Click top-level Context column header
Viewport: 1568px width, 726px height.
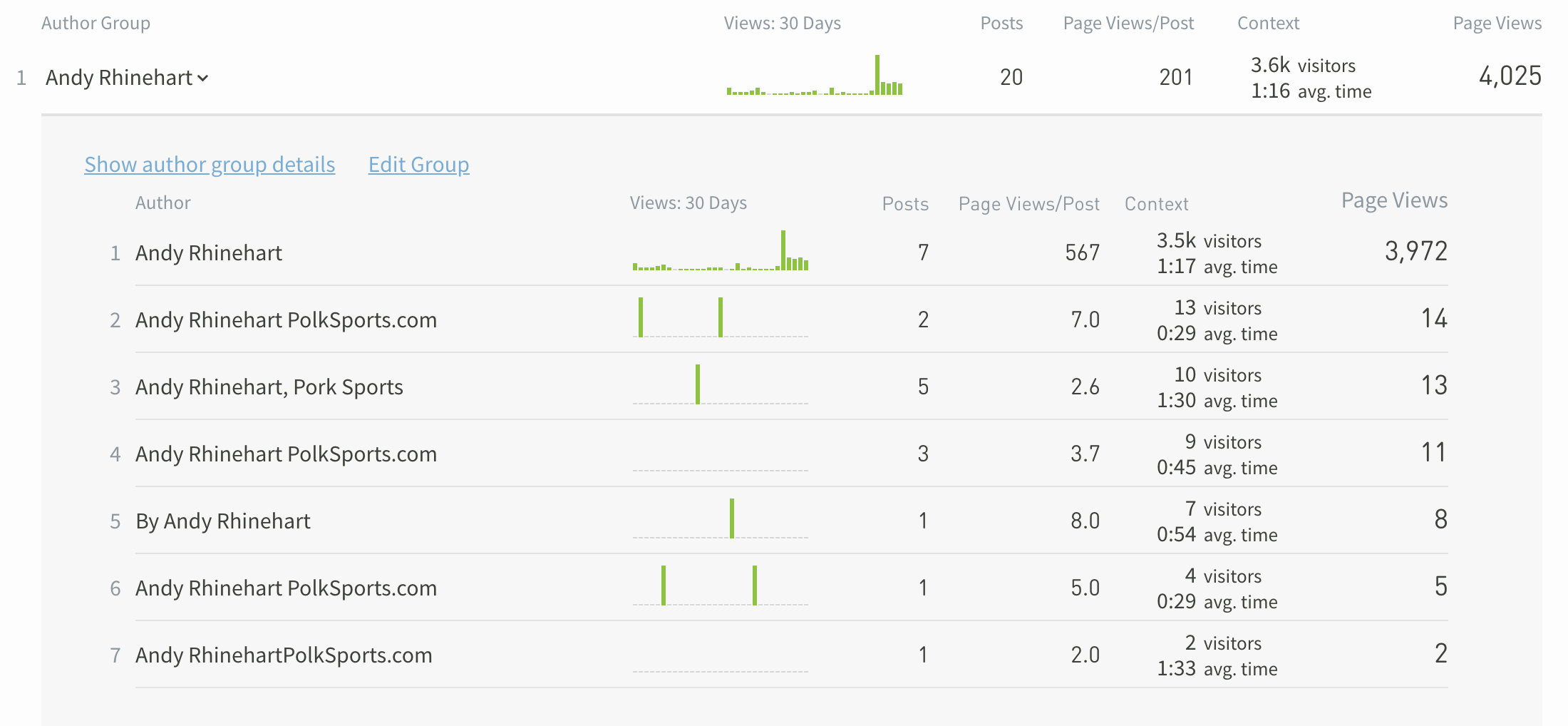(x=1268, y=24)
